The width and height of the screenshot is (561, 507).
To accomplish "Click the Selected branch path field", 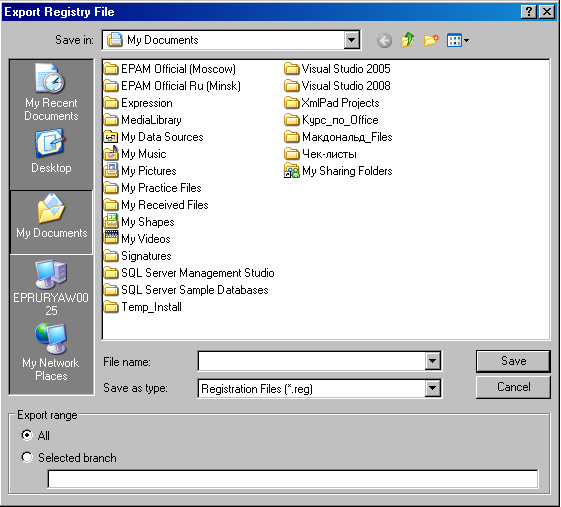I will [293, 479].
